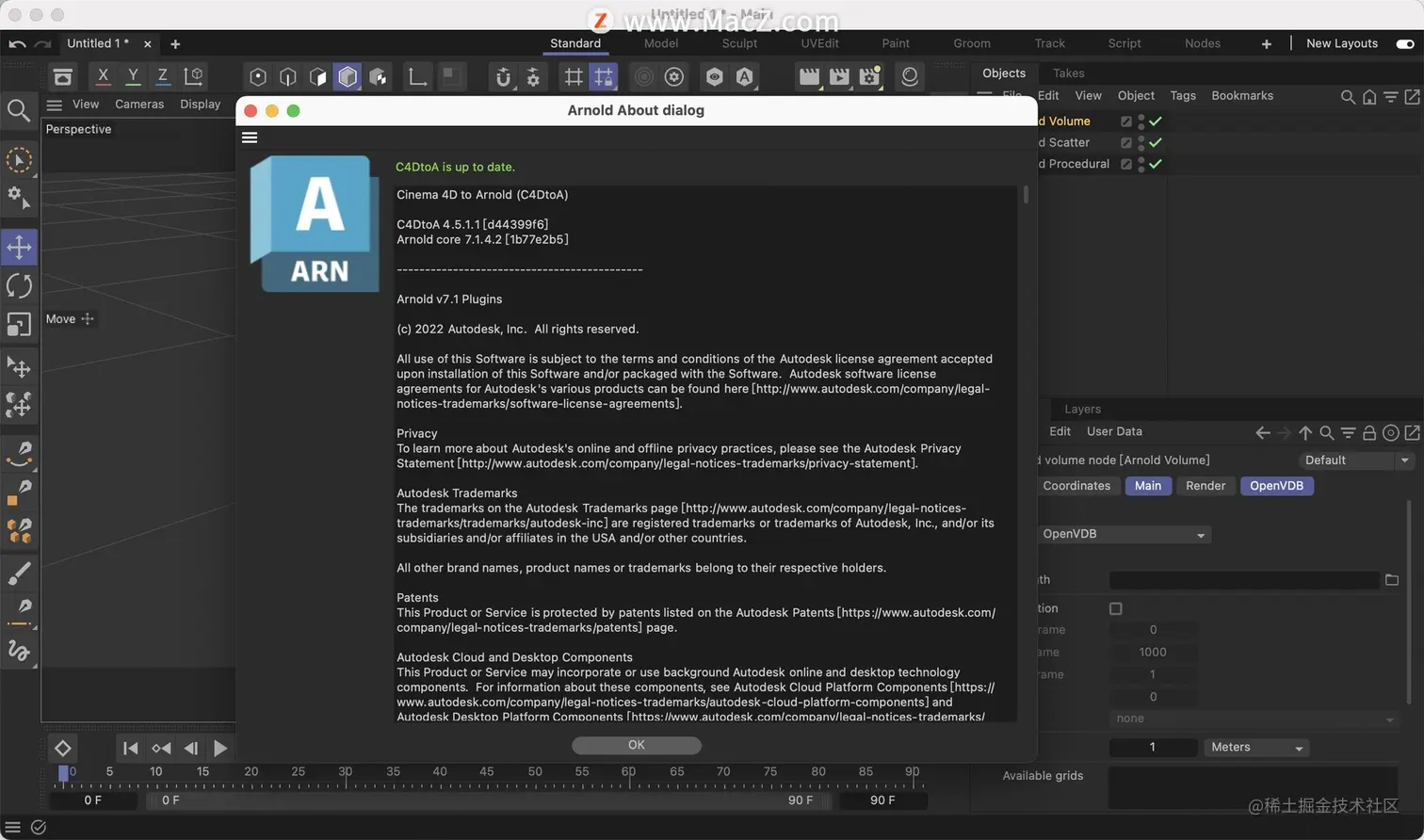Viewport: 1424px width, 840px height.
Task: Open the Takes tab
Action: pos(1068,73)
